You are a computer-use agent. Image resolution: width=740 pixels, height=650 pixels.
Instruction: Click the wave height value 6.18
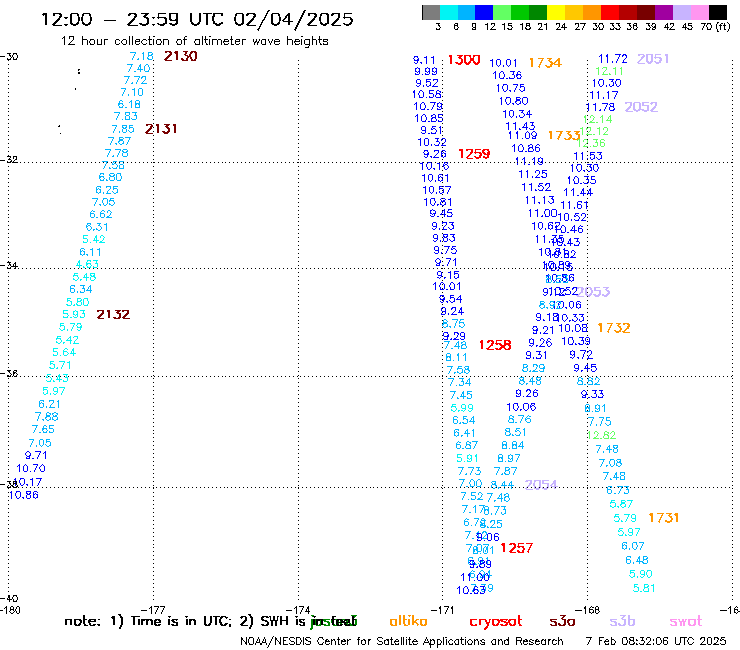[x=129, y=104]
